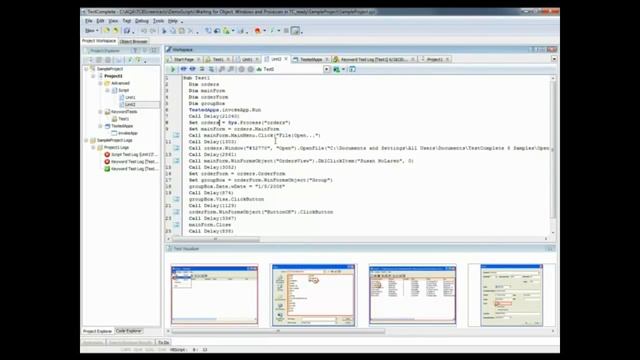Open the View menu

point(113,21)
